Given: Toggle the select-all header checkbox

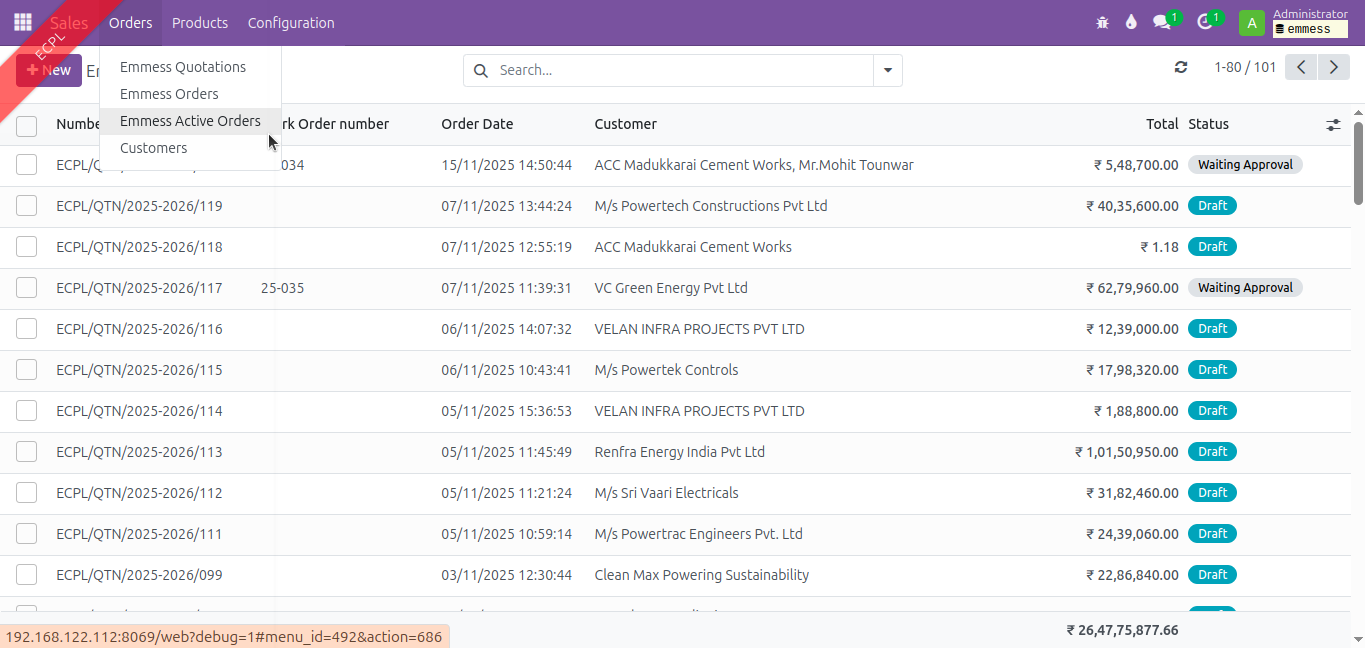Looking at the screenshot, I should coord(27,125).
